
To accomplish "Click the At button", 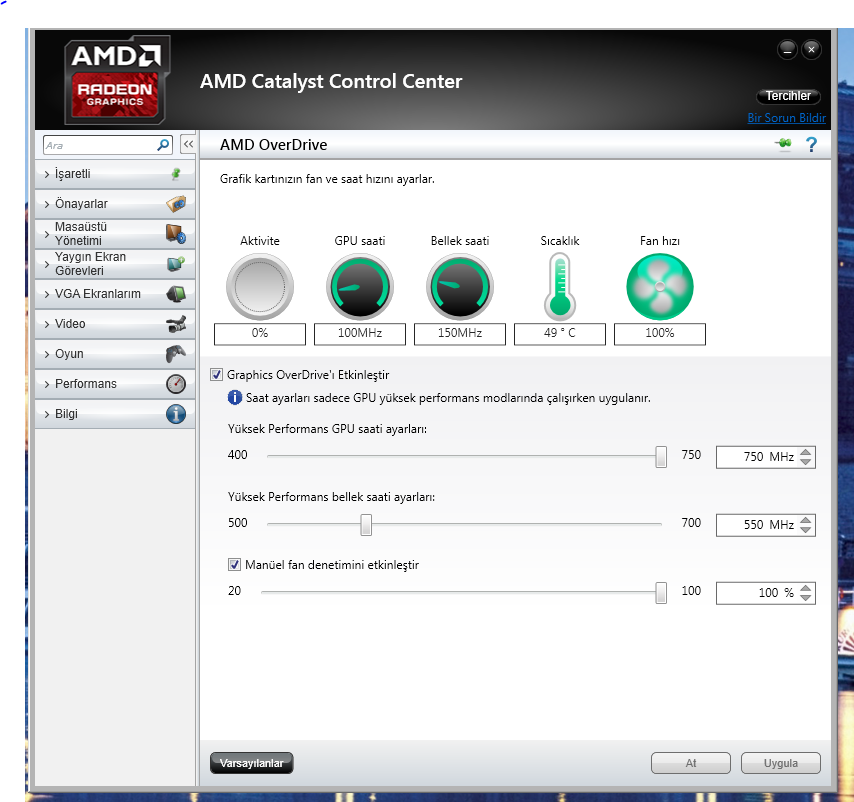I will [691, 763].
